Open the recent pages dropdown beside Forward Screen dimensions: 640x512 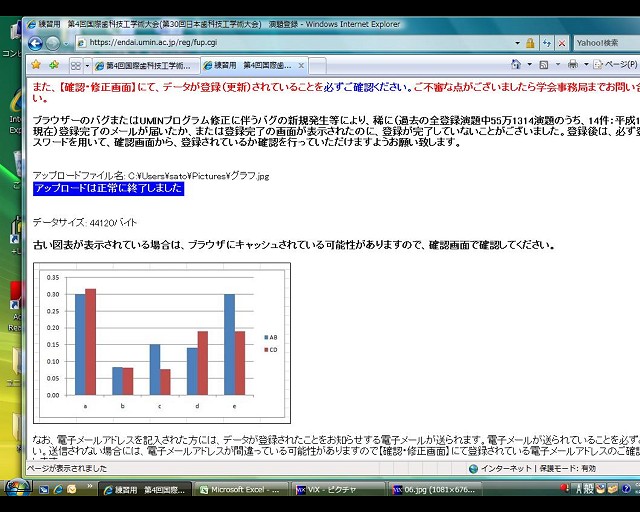(x=66, y=44)
